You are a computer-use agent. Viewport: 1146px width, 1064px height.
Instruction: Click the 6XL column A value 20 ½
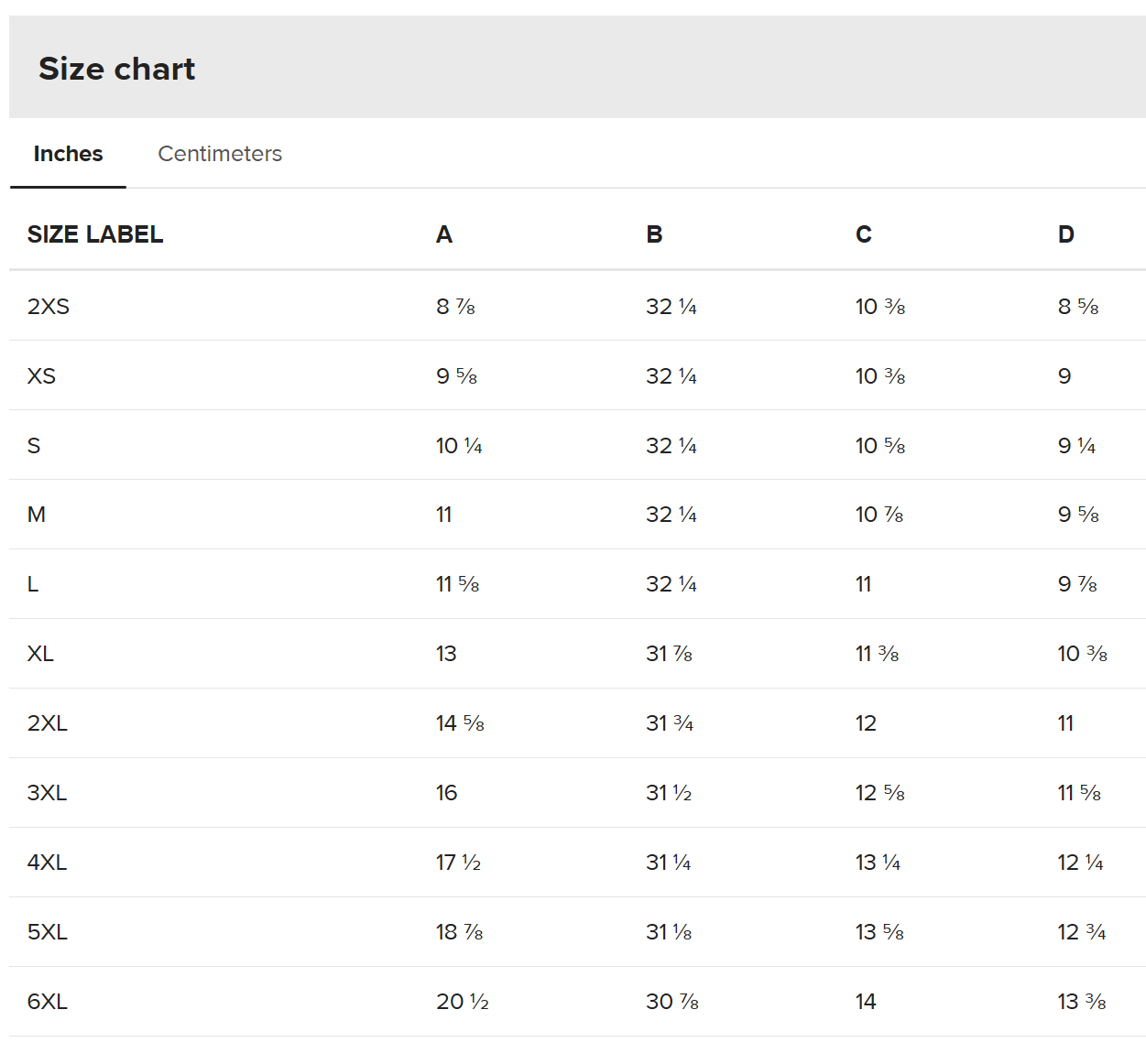coord(463,1002)
